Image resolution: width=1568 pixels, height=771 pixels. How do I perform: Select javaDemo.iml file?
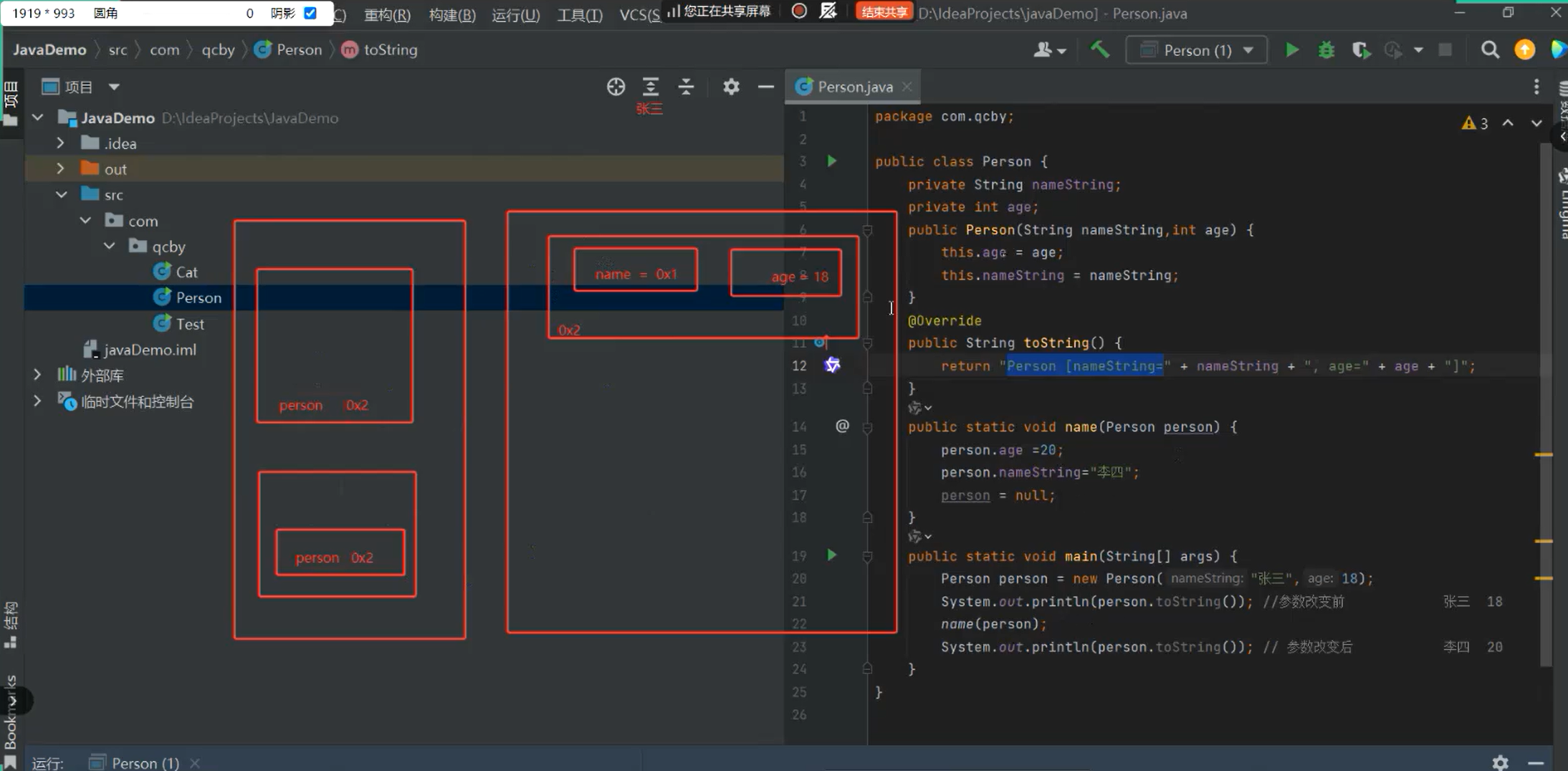click(140, 350)
